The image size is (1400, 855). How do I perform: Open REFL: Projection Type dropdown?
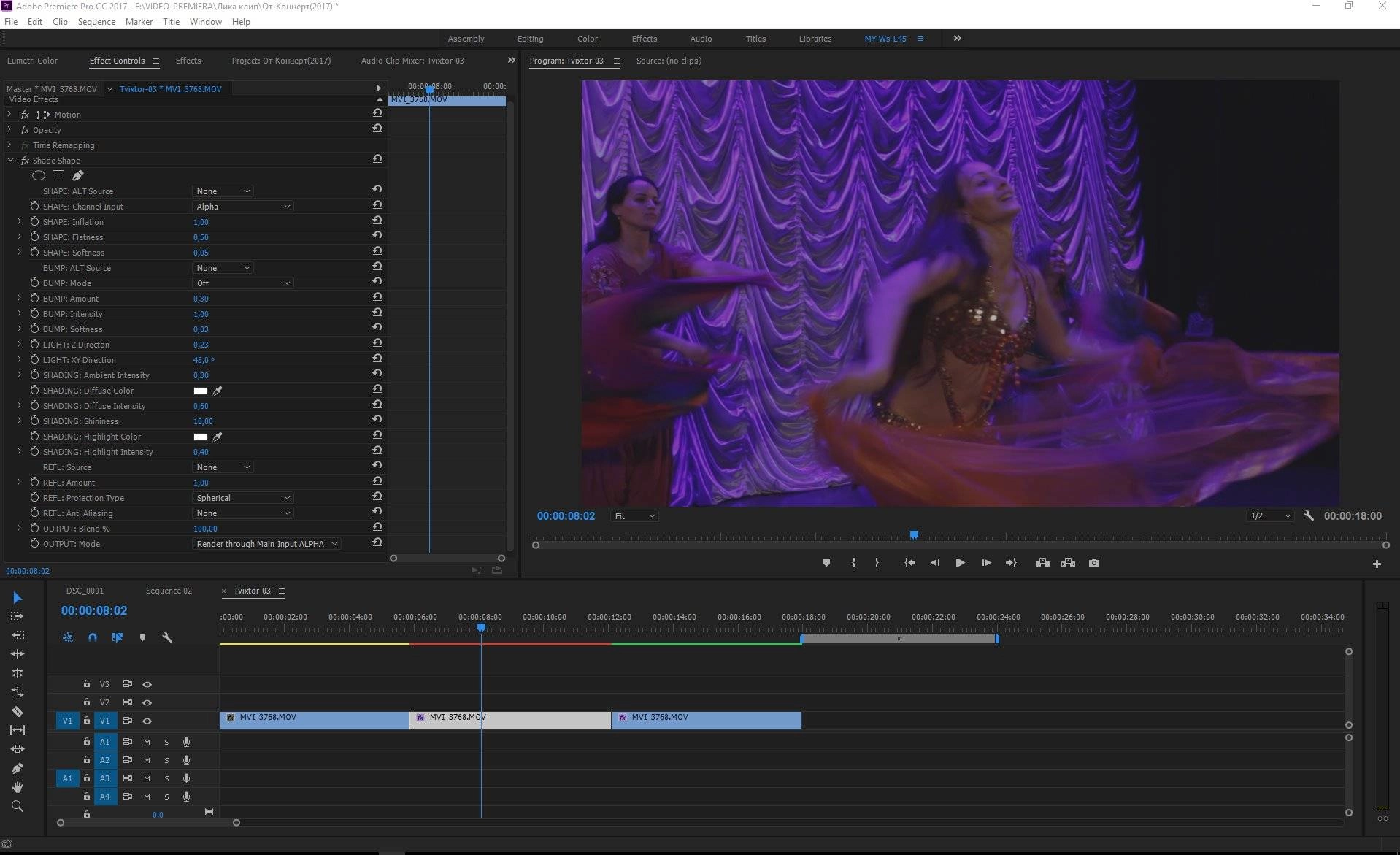tap(243, 498)
